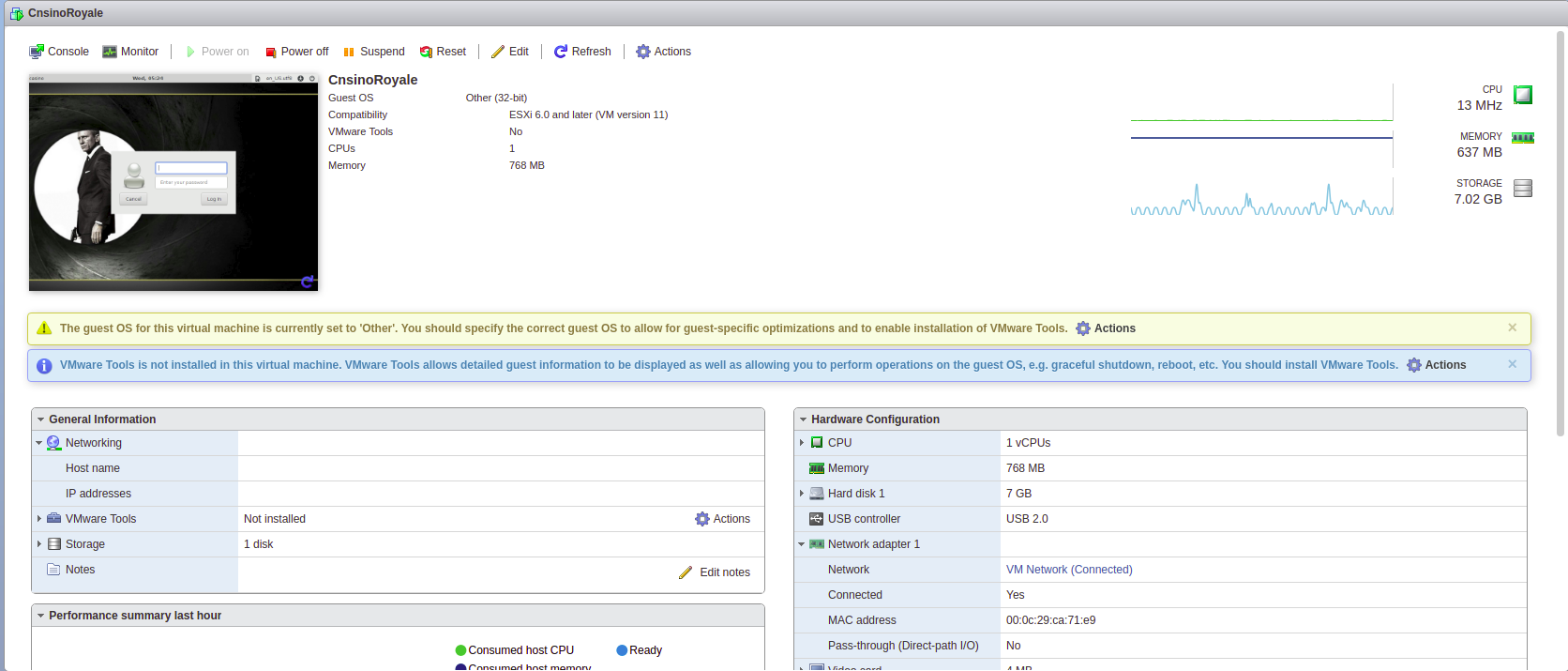Click the VMware Tools row icon
Screen dimensions: 1568x671
(53, 519)
